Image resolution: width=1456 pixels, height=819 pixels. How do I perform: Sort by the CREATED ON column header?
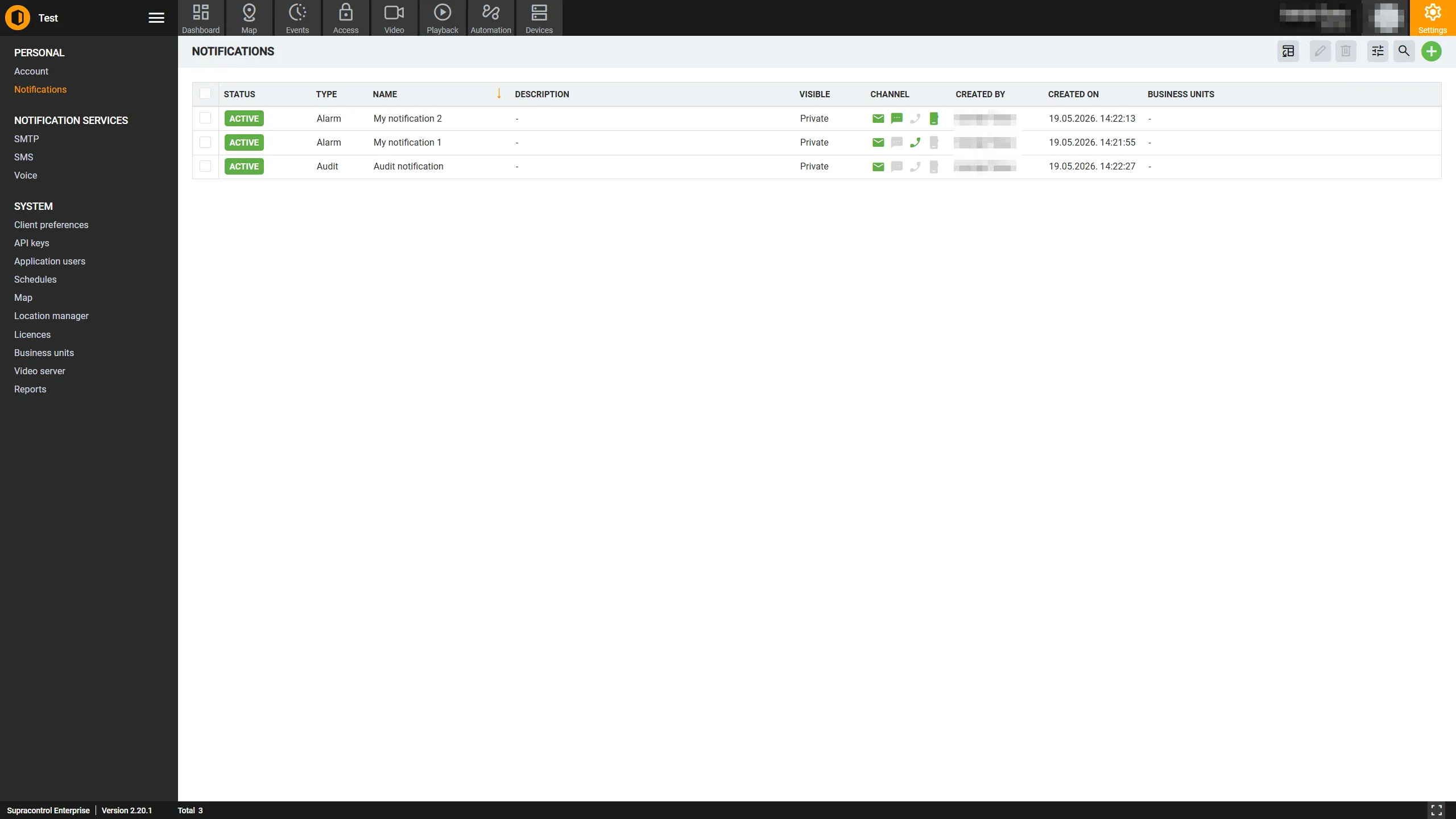1073,94
